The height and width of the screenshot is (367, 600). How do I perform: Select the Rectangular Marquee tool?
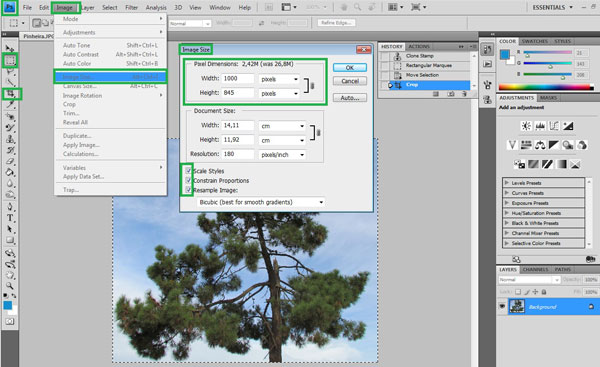(x=10, y=60)
